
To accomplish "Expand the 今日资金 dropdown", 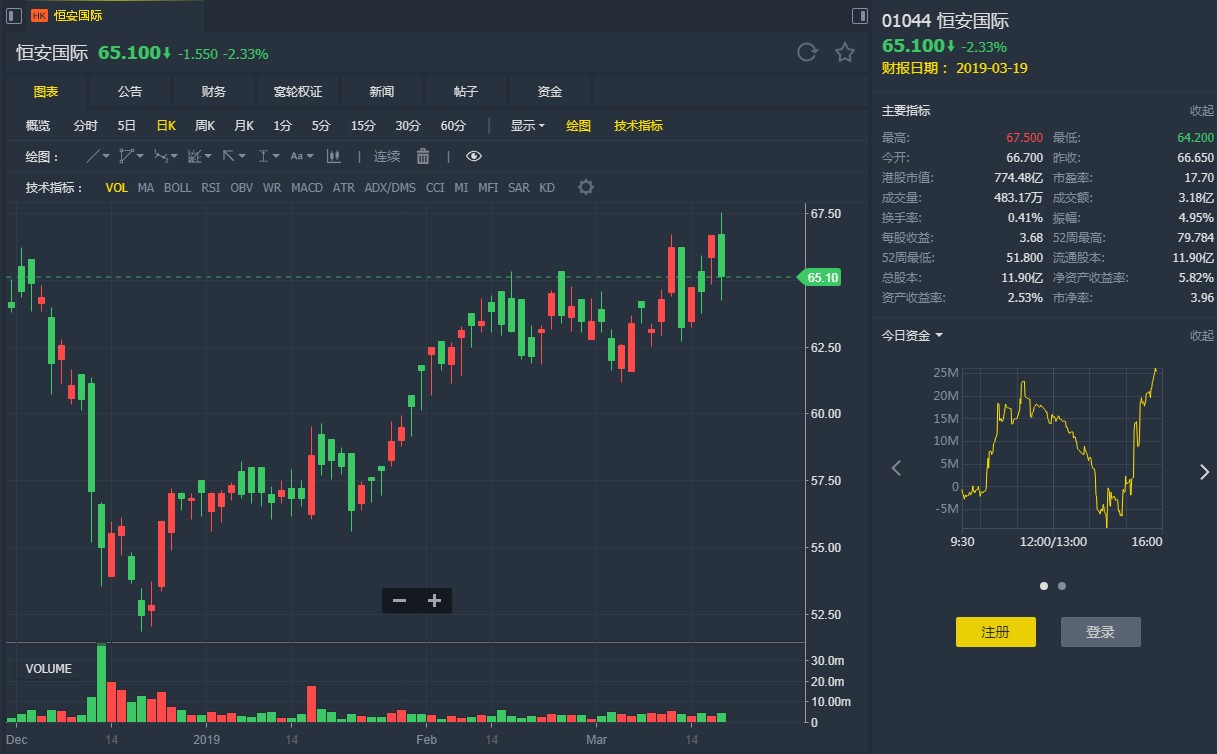I will 912,336.
